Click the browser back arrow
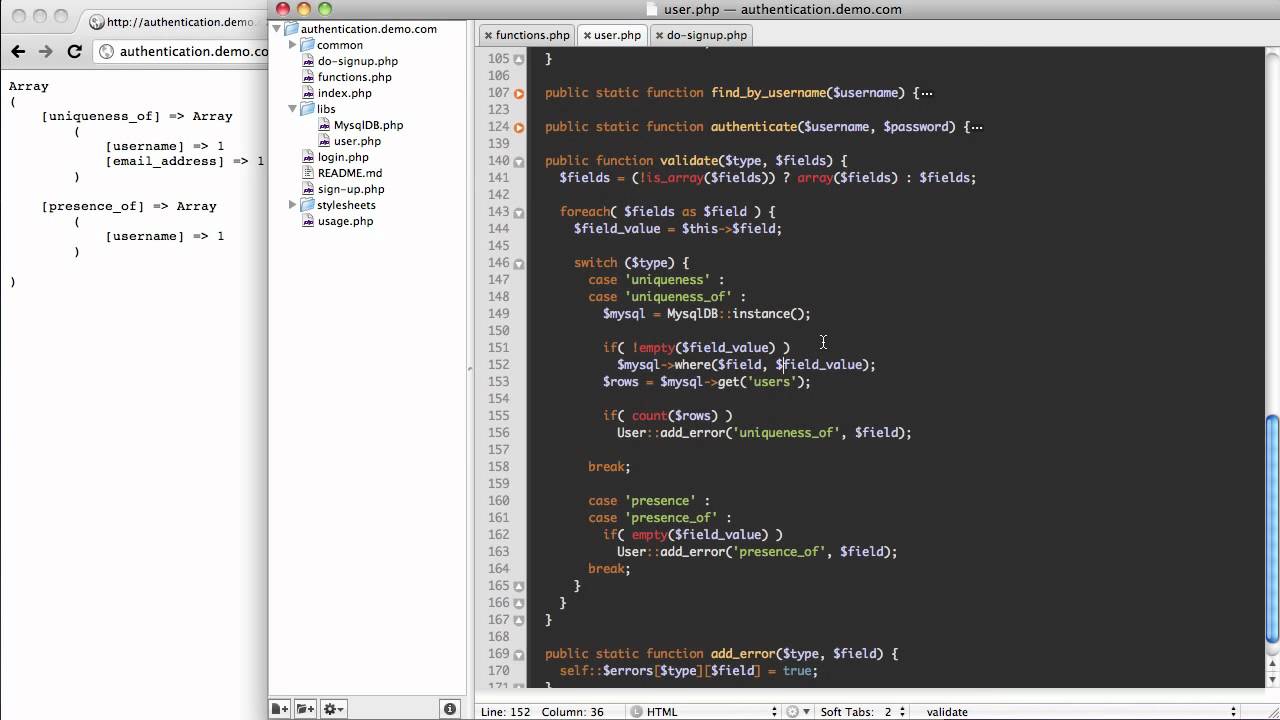The width and height of the screenshot is (1280, 720). 18,51
